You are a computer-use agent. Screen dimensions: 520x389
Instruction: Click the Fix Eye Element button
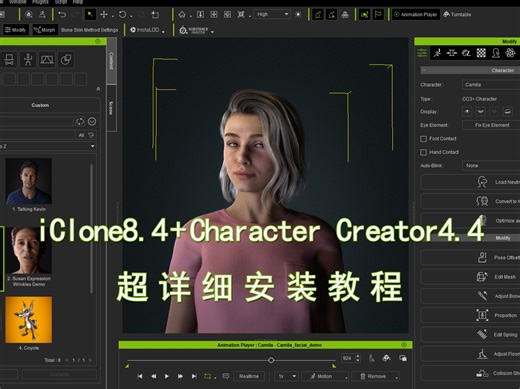pyautogui.click(x=492, y=125)
